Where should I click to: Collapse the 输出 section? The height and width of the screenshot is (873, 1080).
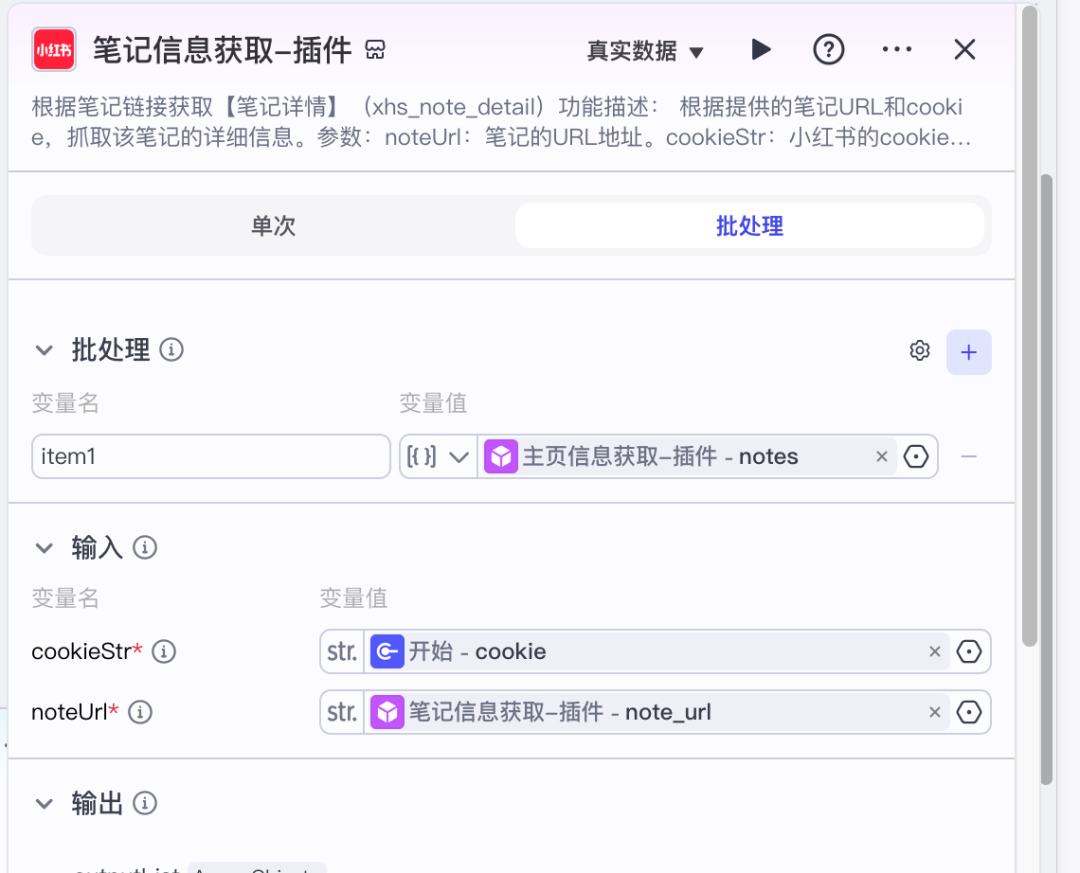click(44, 803)
